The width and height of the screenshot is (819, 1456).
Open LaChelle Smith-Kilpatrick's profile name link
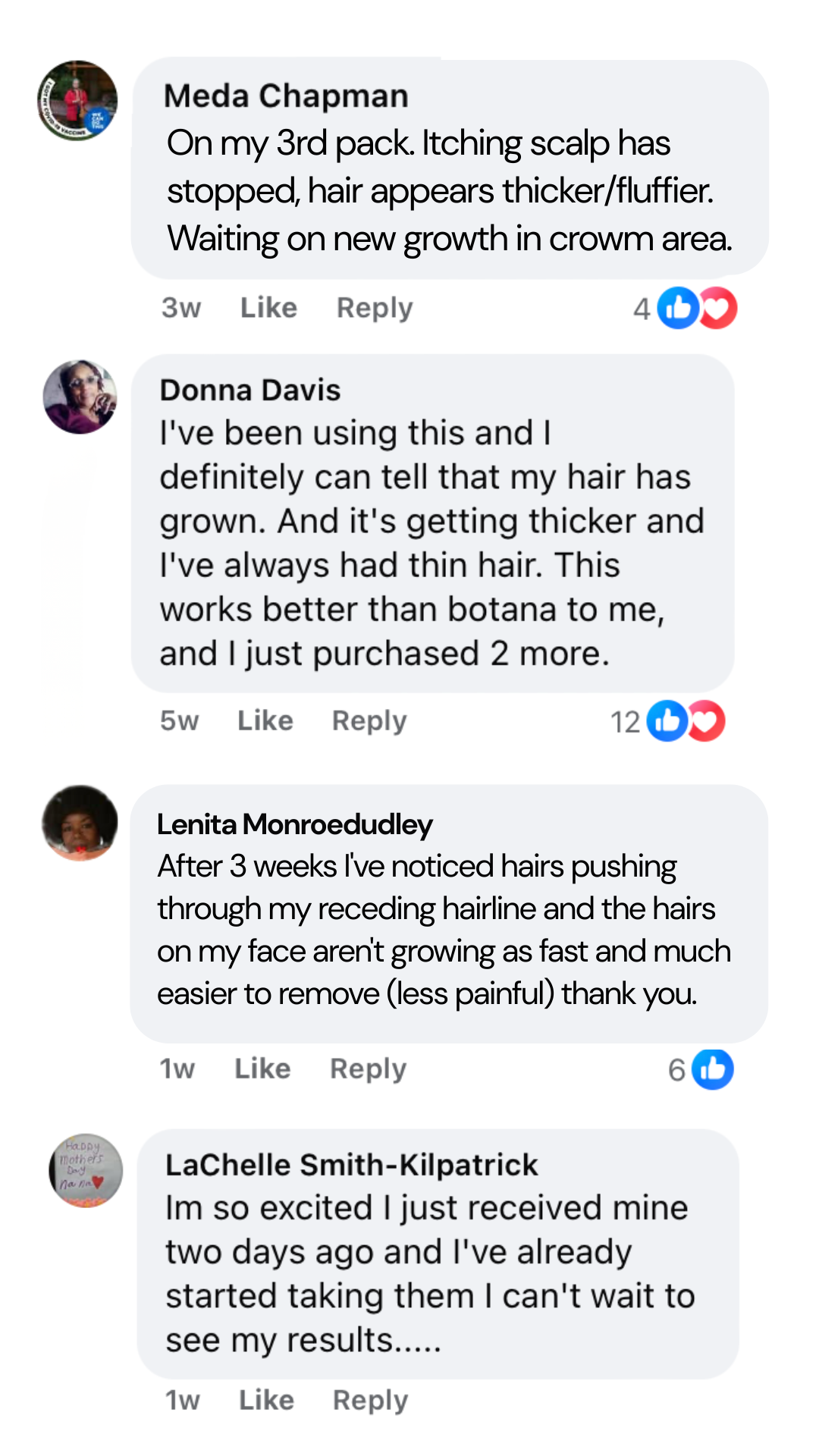(x=352, y=1165)
